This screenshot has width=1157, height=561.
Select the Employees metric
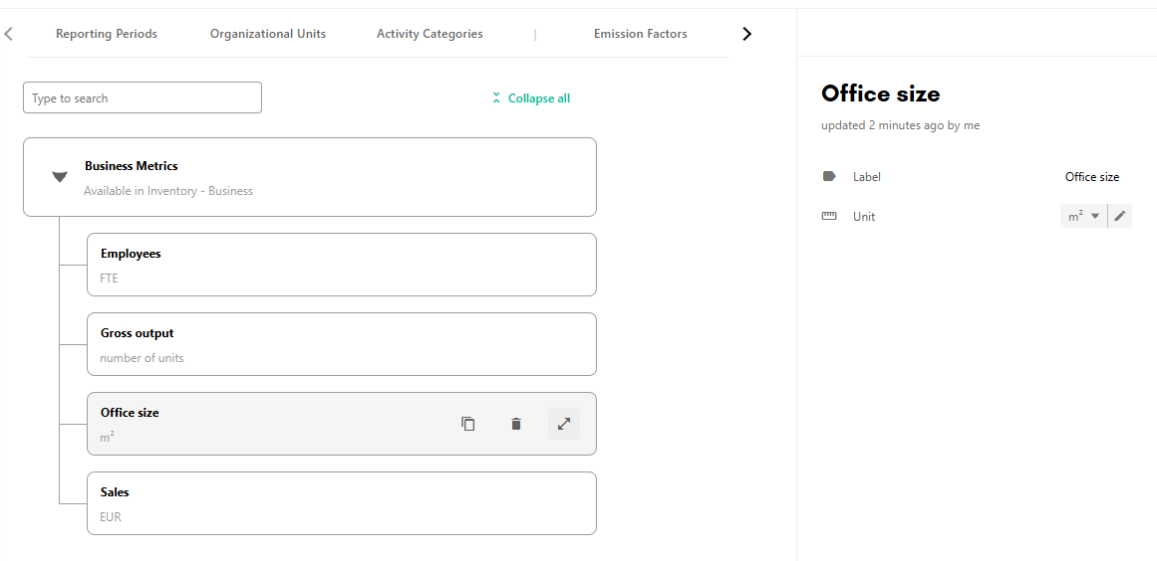click(x=342, y=264)
